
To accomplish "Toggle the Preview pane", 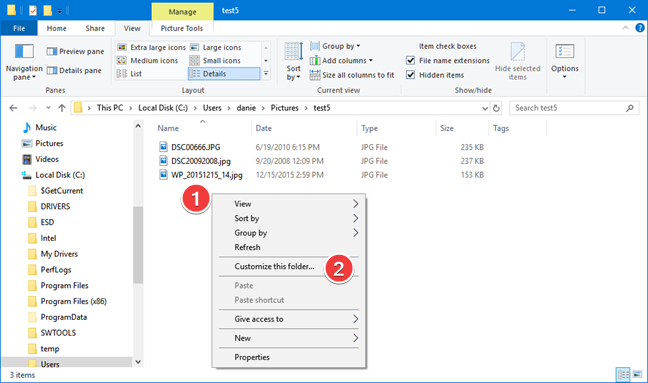I will point(75,51).
